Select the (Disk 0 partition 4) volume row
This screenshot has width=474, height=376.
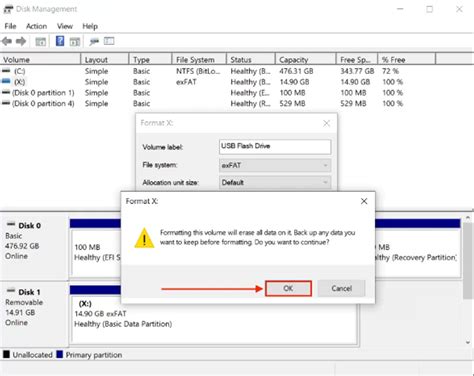coord(203,103)
